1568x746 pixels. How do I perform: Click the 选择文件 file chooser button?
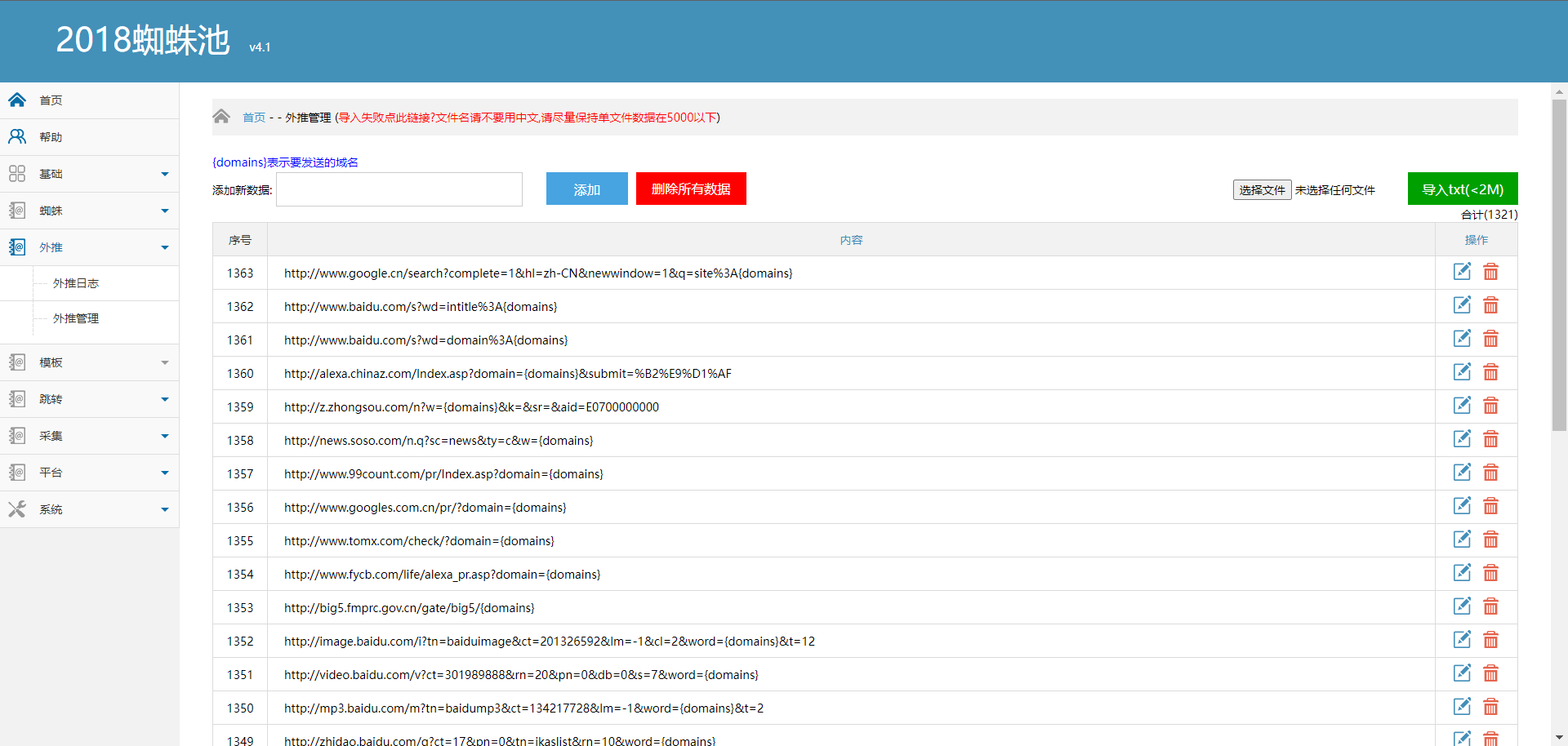point(1262,189)
